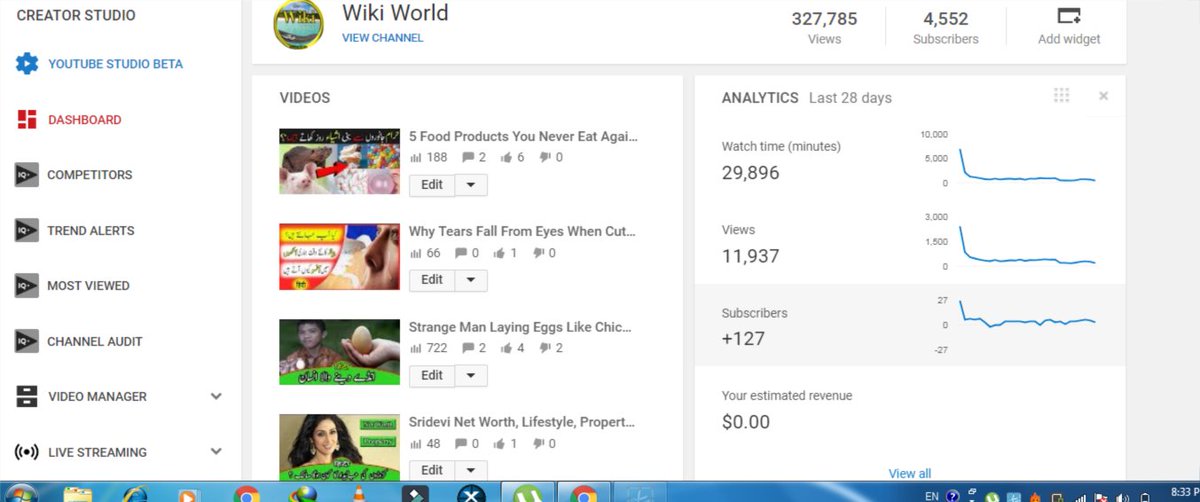Open 'Sridevi Net Worth, Lifestyle' video title
Screen dimensions: 1200x502
tap(522, 422)
